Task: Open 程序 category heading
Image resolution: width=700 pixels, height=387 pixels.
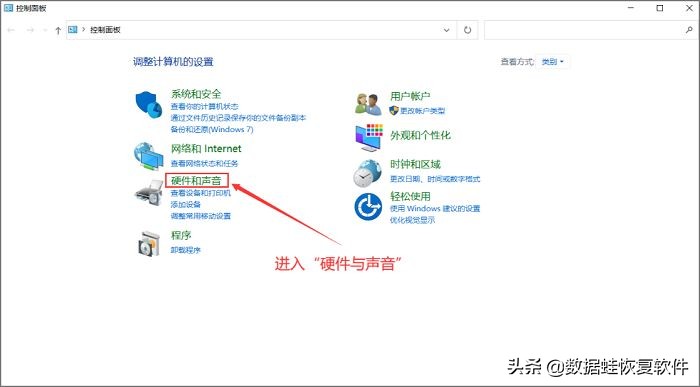Action: tap(181, 235)
